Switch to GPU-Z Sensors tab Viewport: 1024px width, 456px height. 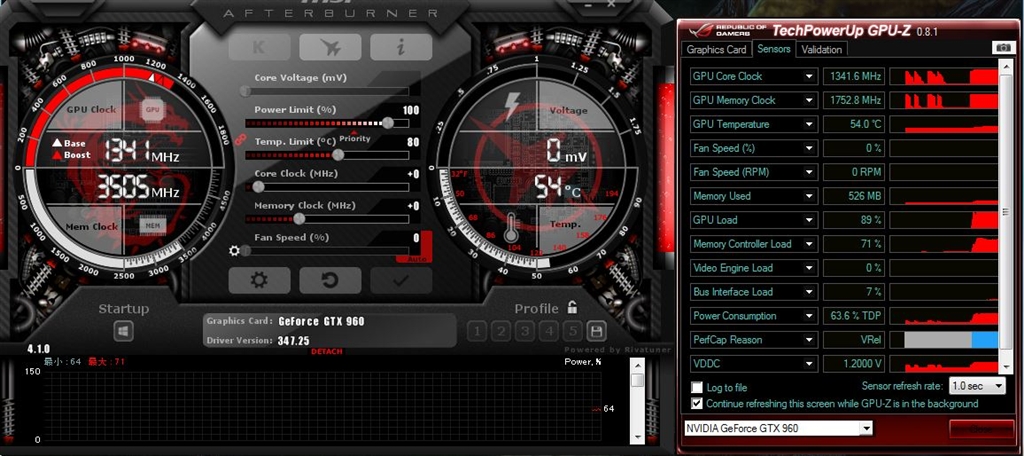point(774,48)
